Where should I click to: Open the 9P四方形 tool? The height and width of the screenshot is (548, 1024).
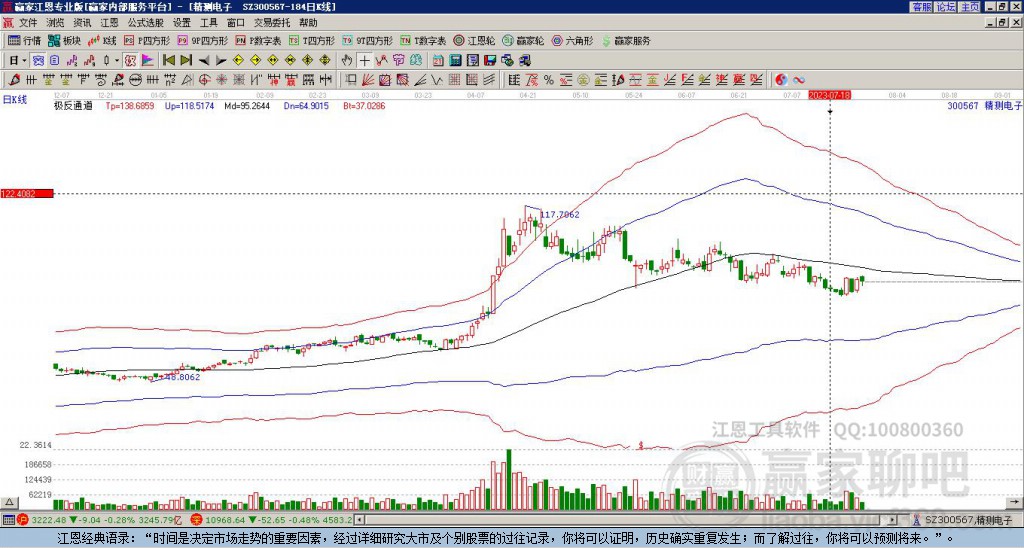(x=202, y=40)
